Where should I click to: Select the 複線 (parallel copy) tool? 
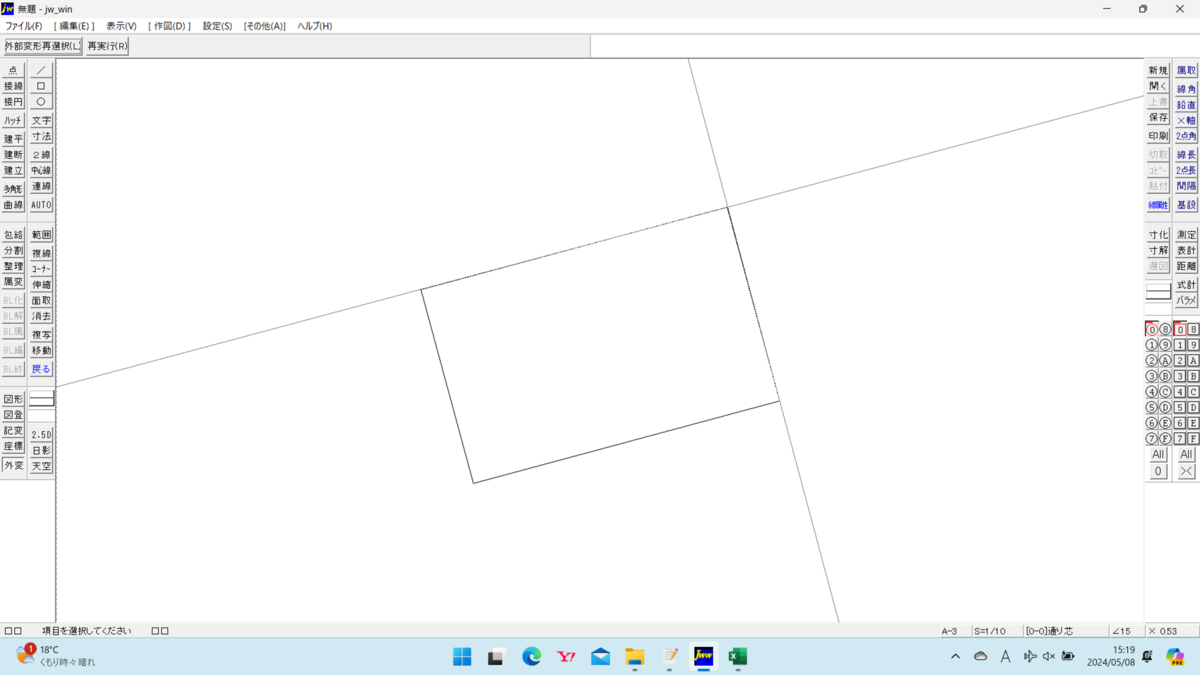41,253
